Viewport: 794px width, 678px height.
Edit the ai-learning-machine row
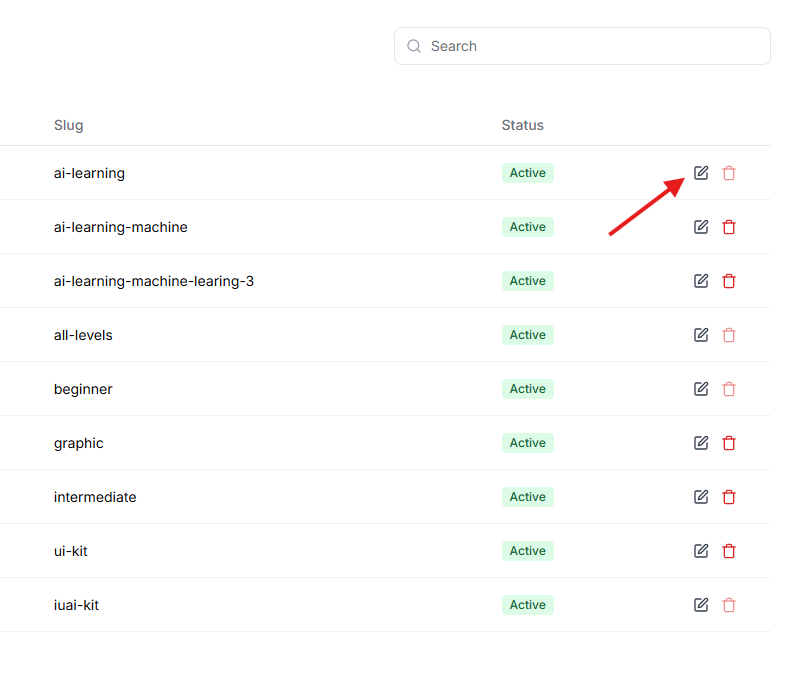click(701, 227)
